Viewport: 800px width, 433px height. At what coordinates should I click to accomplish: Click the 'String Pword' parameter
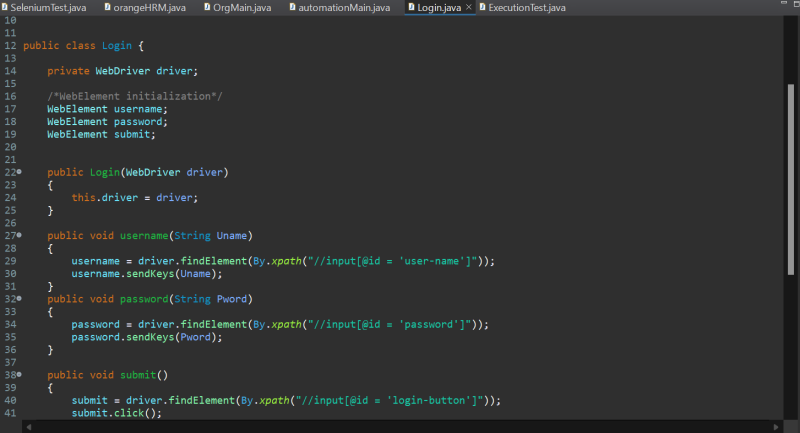[211, 299]
